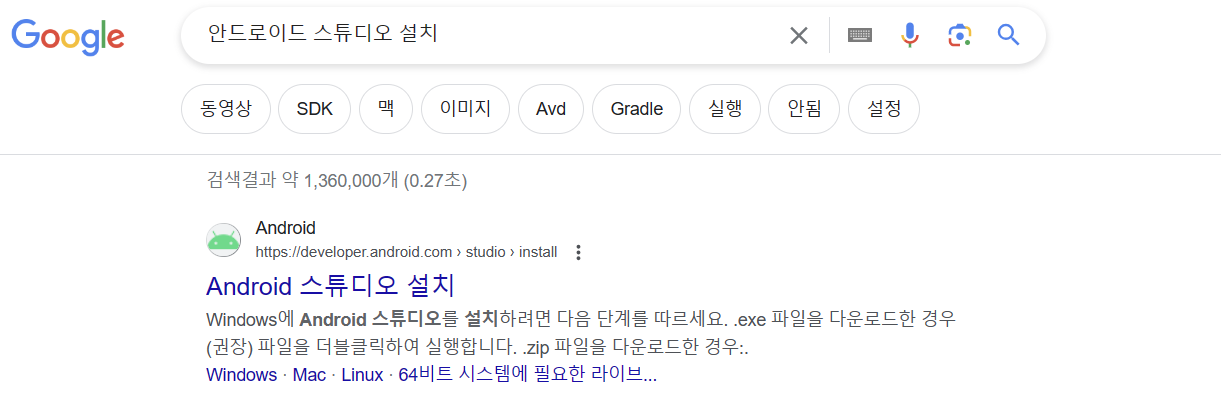The height and width of the screenshot is (405, 1221).
Task: Open the Windows sitelink
Action: pos(241,375)
